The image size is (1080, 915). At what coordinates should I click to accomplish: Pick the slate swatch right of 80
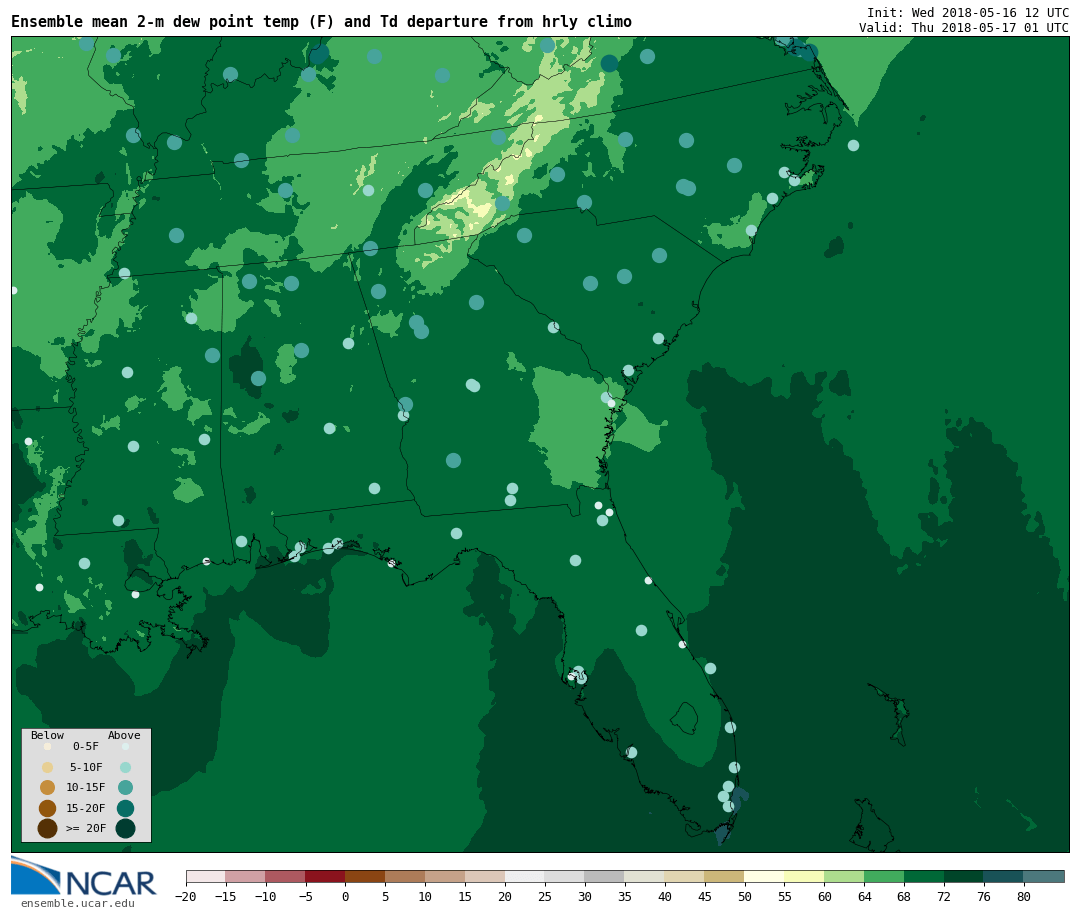point(1044,877)
